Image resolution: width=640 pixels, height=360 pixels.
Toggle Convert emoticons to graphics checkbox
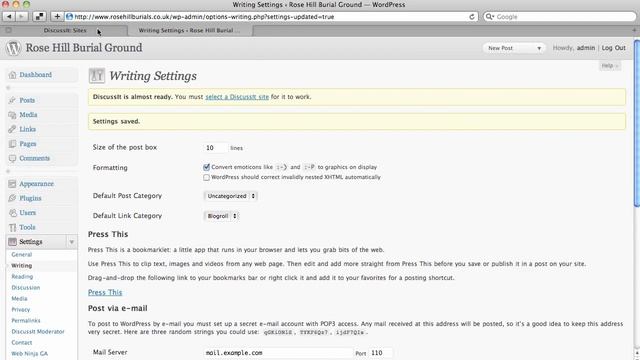click(207, 167)
